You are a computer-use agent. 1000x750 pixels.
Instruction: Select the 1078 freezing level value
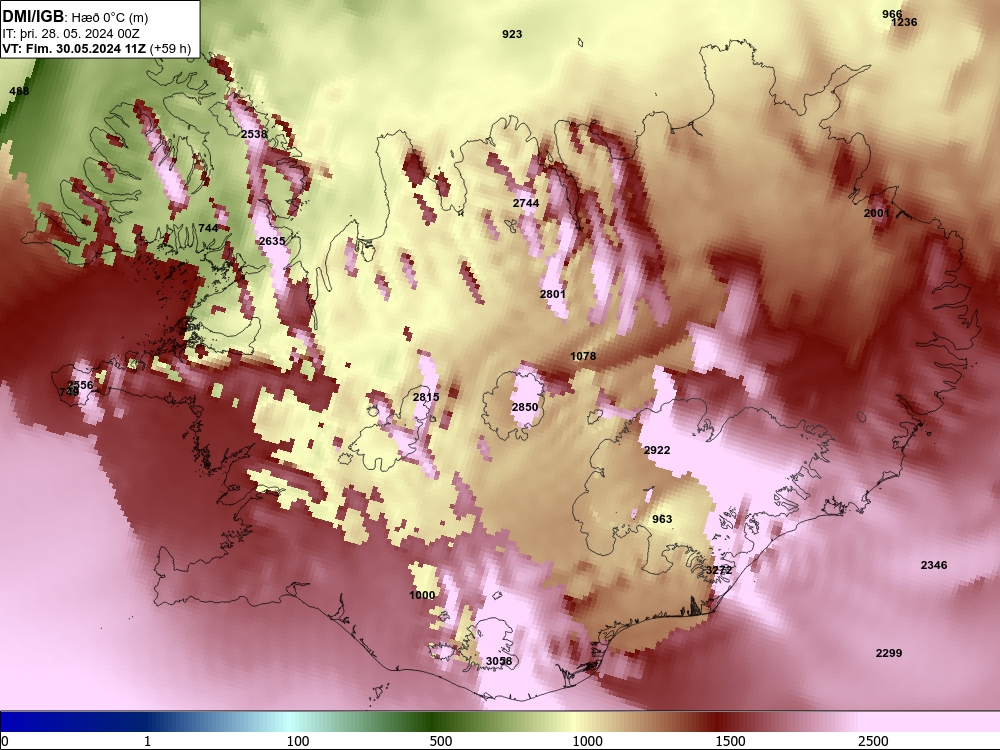583,356
